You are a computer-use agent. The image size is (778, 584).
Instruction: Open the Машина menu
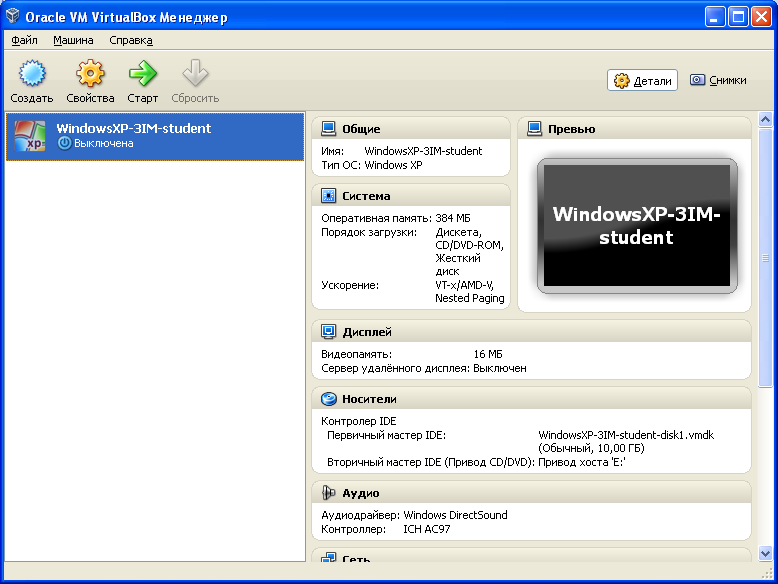tap(73, 40)
